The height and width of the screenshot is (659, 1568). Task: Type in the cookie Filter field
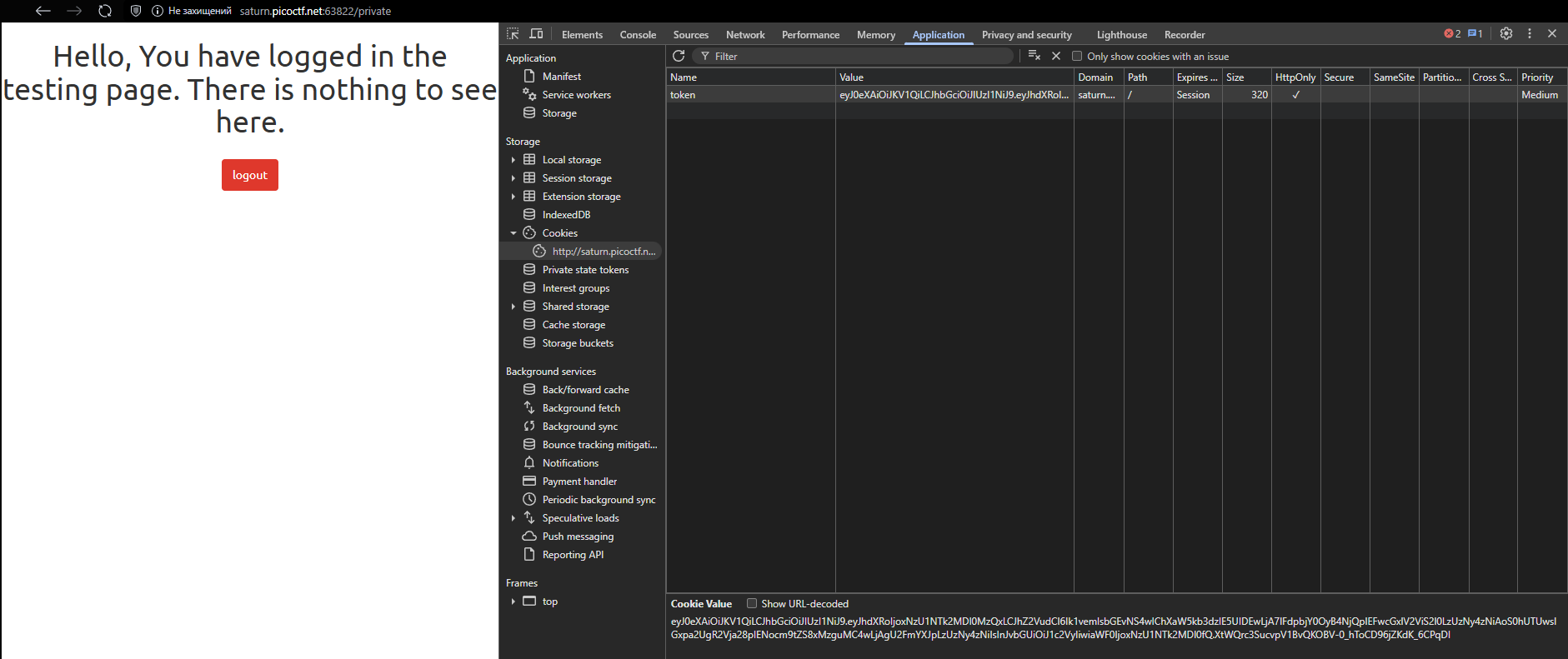[x=859, y=57]
